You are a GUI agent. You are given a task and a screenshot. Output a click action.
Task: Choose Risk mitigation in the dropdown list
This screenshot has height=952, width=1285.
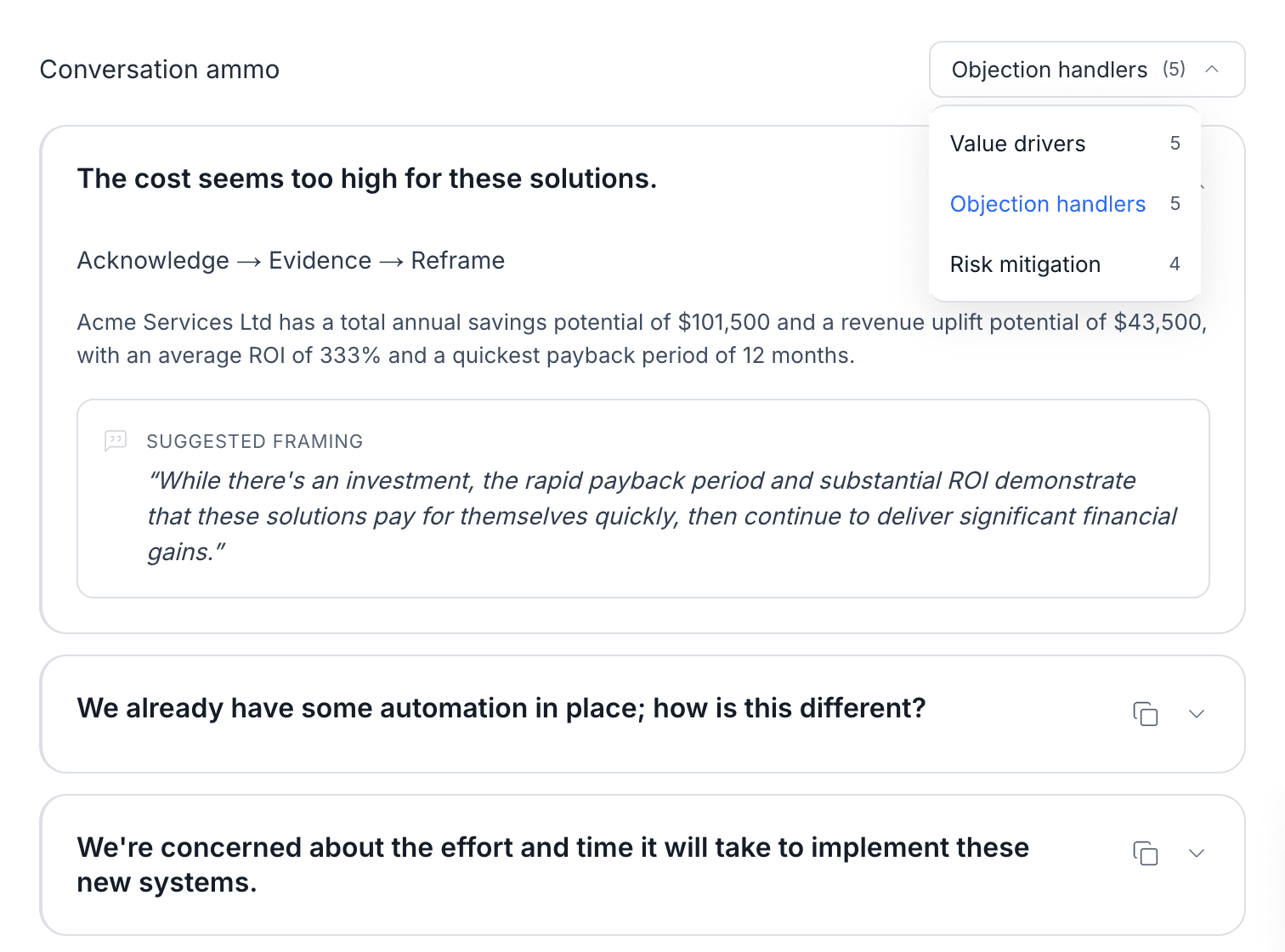(1025, 264)
